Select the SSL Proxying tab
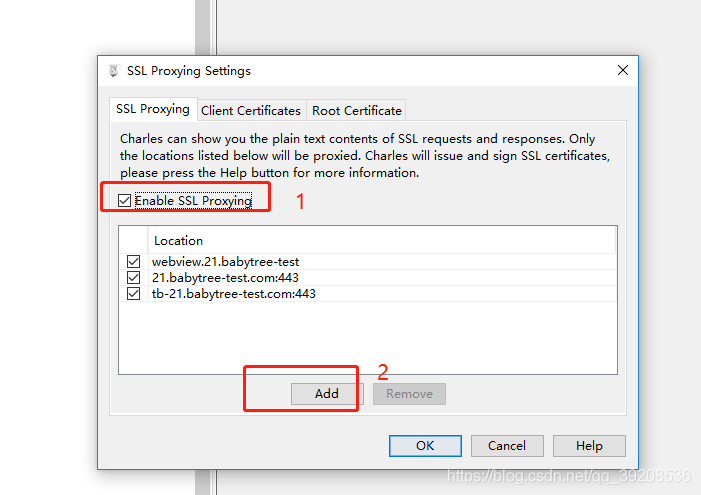The image size is (701, 495). click(152, 109)
